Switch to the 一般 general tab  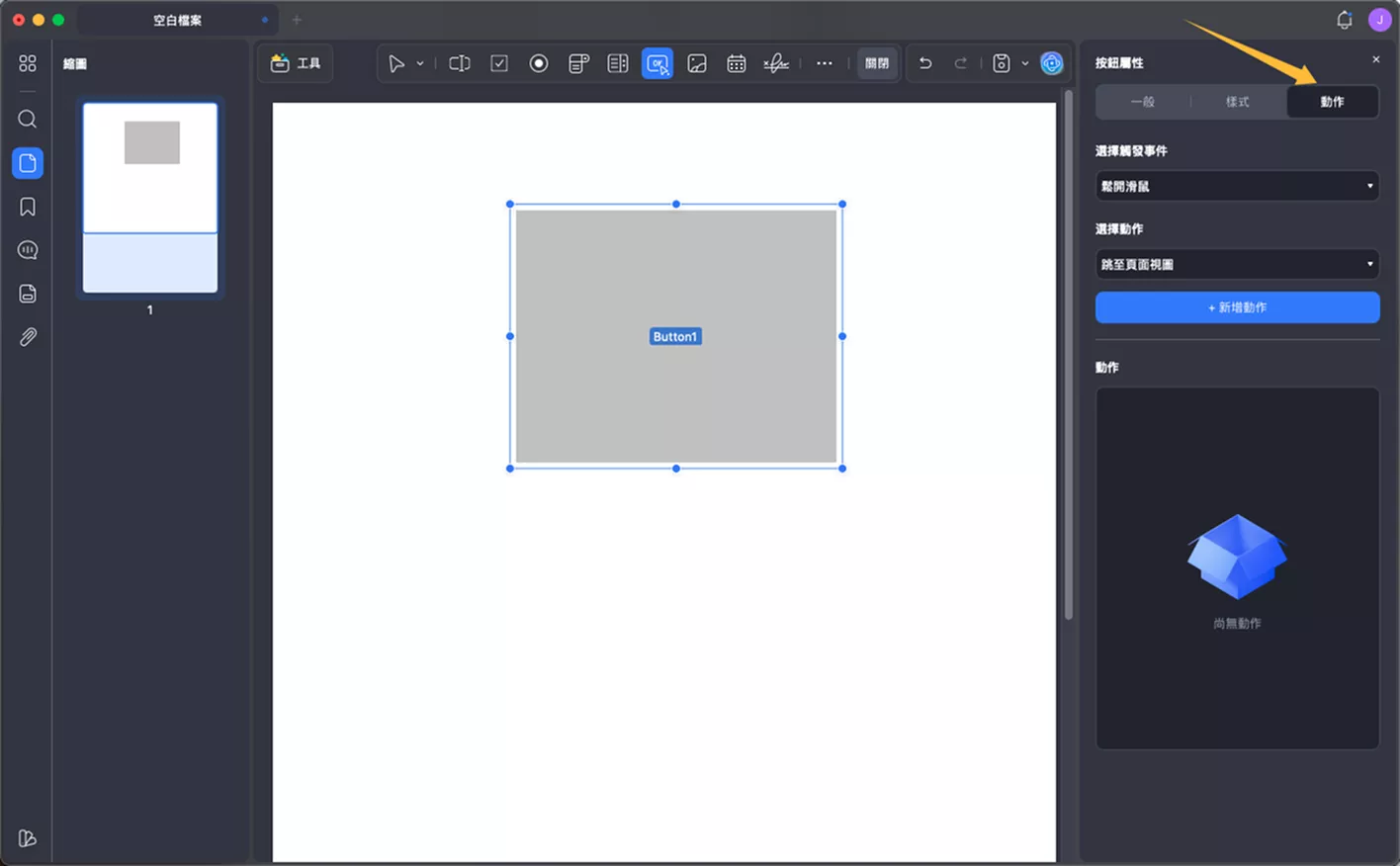pos(1143,102)
